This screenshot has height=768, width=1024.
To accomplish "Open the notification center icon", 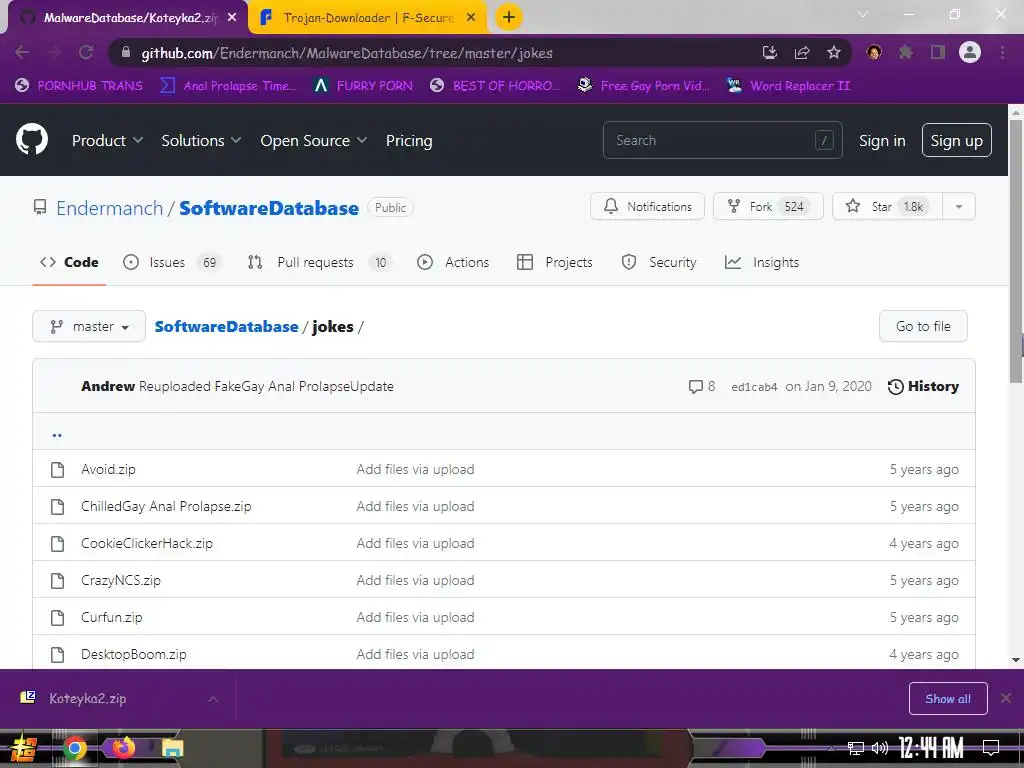I will (991, 748).
